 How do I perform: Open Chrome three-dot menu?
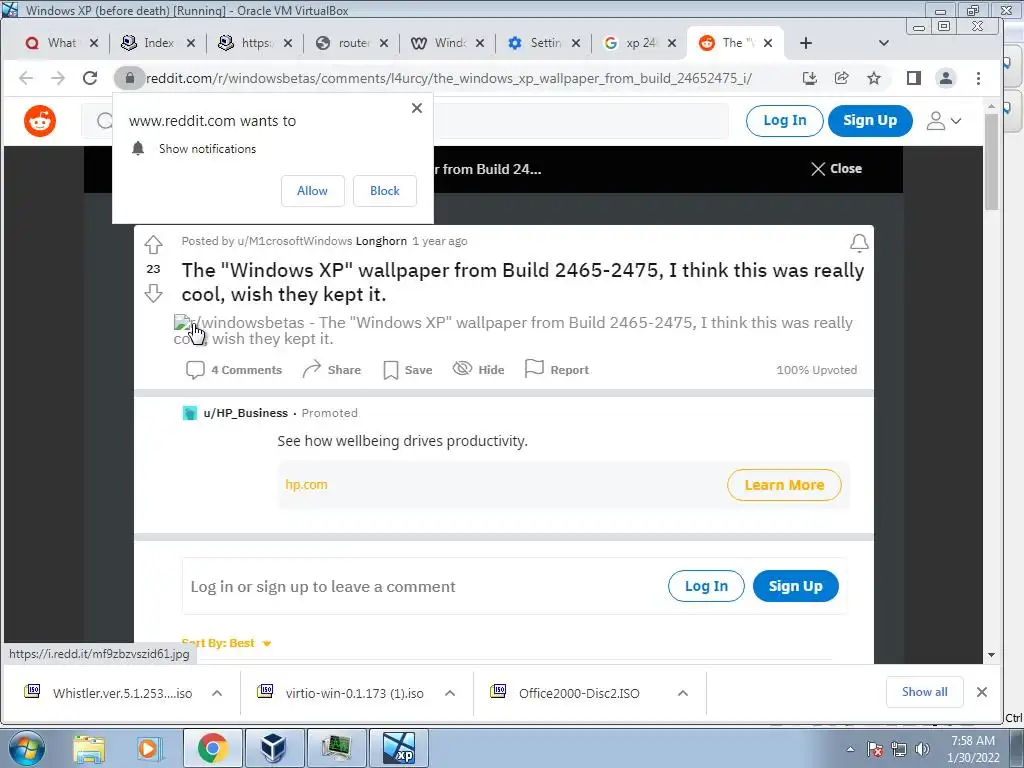[978, 78]
